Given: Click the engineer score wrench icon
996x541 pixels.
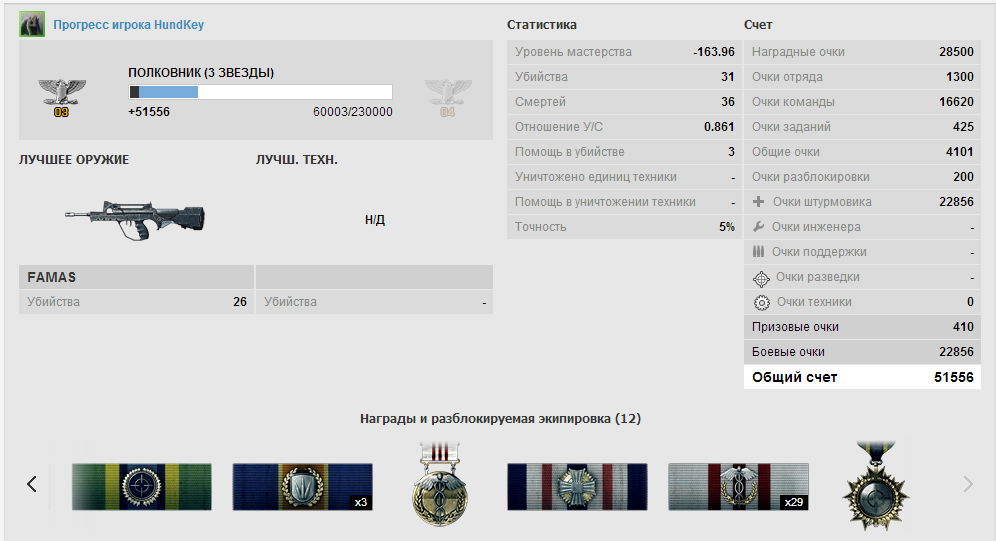Looking at the screenshot, I should (758, 227).
